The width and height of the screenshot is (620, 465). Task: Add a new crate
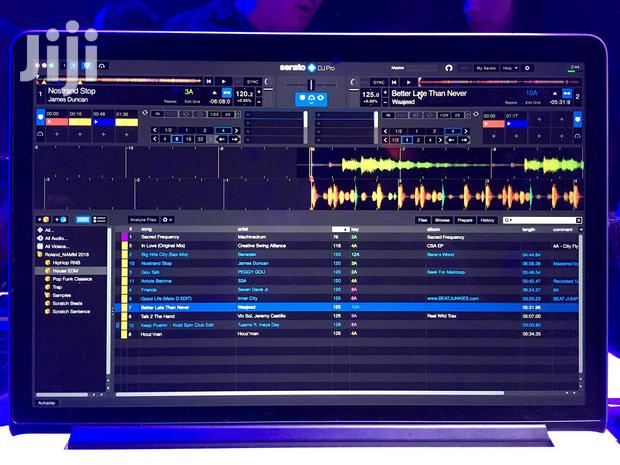click(x=43, y=219)
